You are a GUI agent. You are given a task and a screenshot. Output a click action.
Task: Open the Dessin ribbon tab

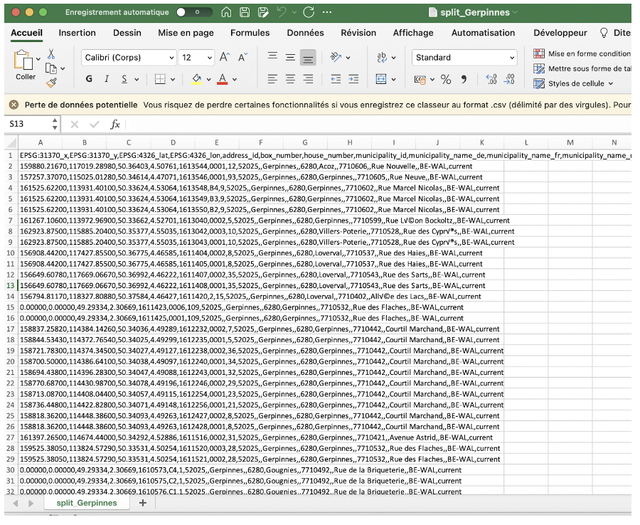point(127,33)
